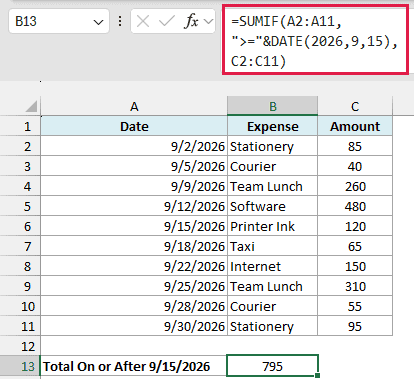The width and height of the screenshot is (414, 379).
Task: Click the Printer Ink expense cell
Action: pos(273,226)
